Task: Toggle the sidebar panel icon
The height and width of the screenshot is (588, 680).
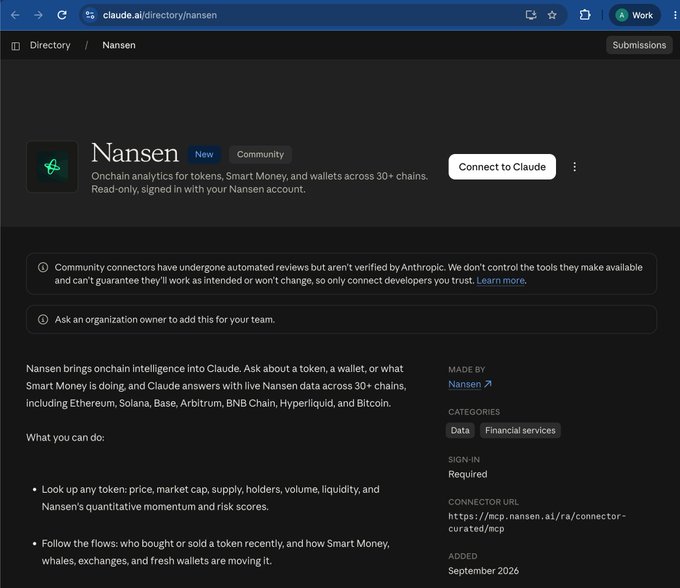Action: [x=16, y=46]
